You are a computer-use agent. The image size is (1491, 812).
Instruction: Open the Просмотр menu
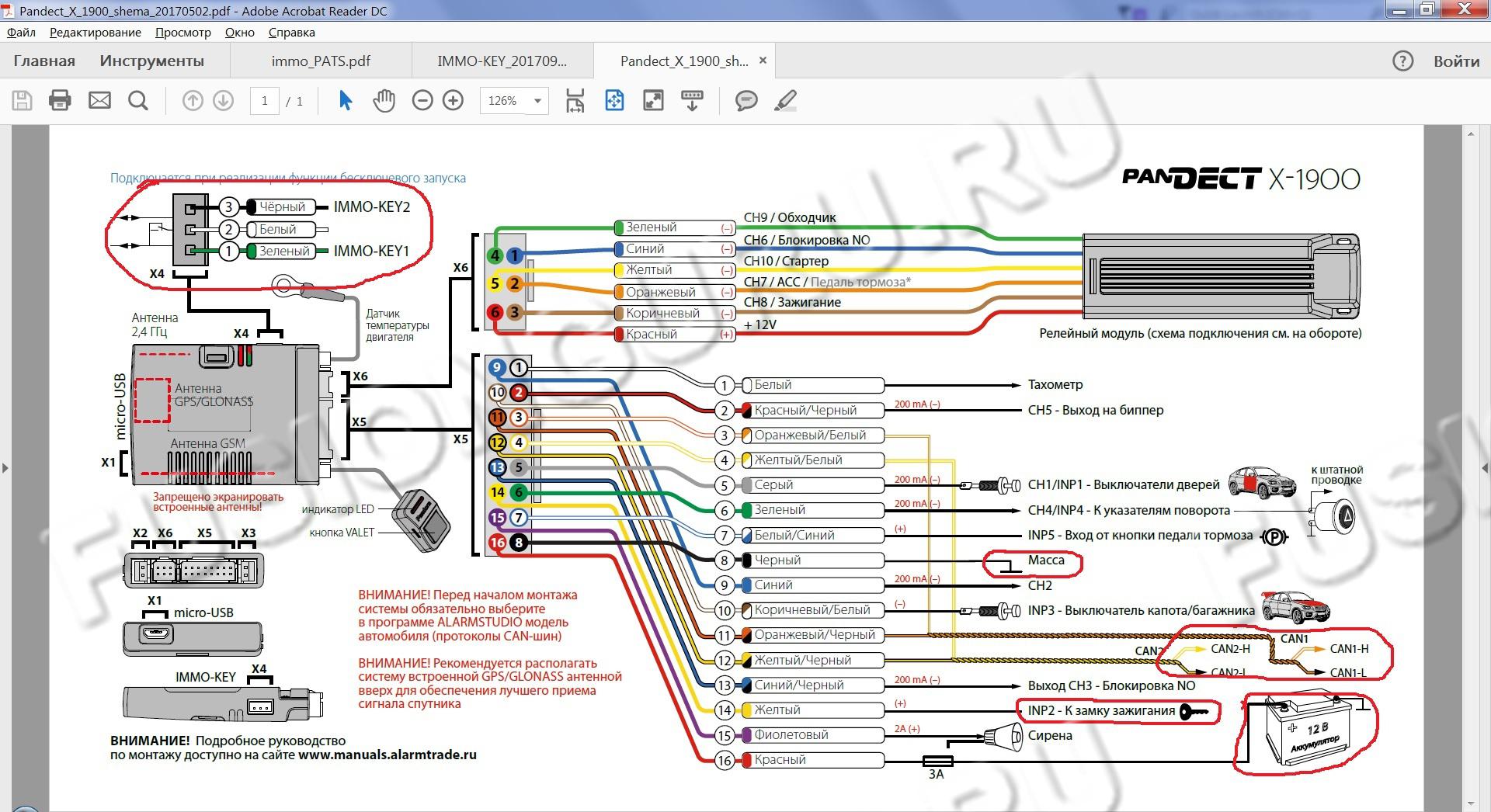(x=183, y=33)
